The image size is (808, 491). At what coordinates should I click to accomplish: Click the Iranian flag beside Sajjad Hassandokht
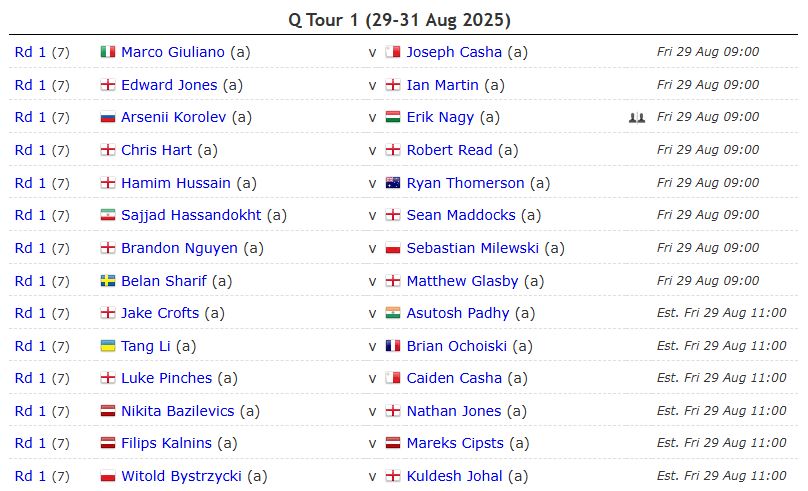[108, 215]
